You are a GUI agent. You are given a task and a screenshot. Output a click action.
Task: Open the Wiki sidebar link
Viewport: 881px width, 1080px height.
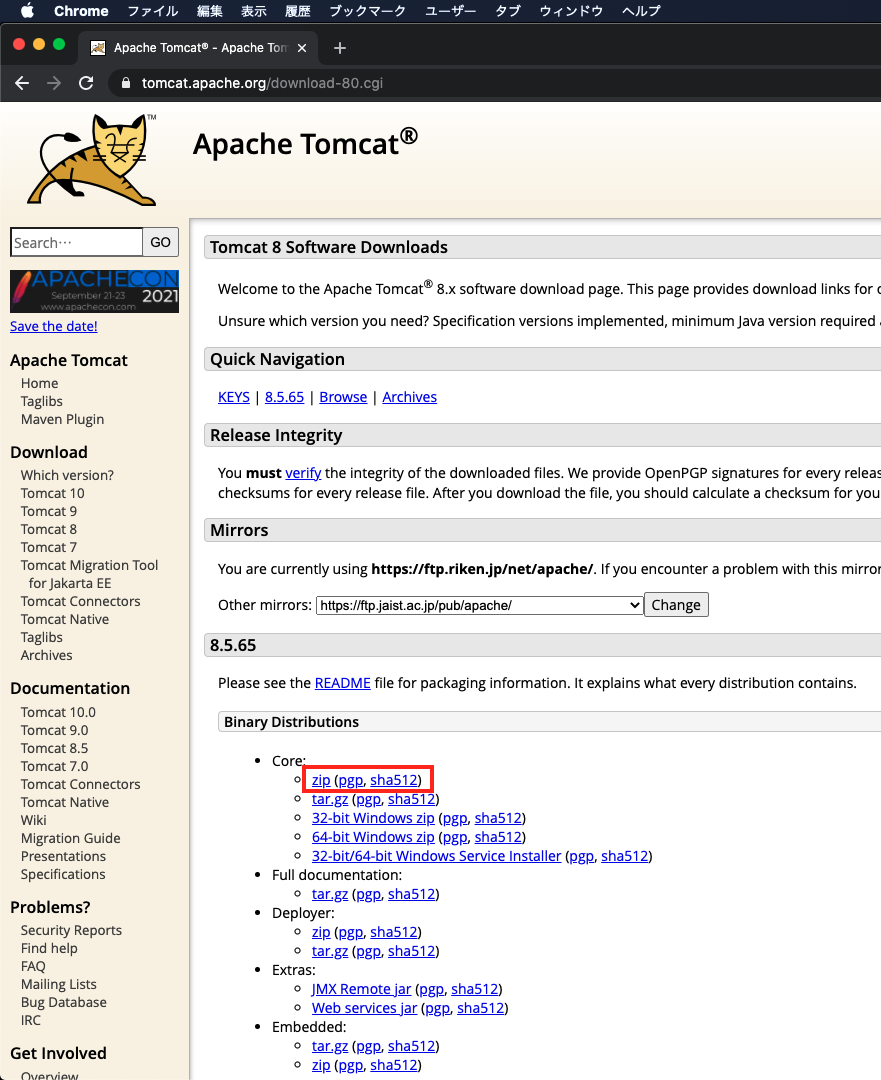tap(33, 820)
